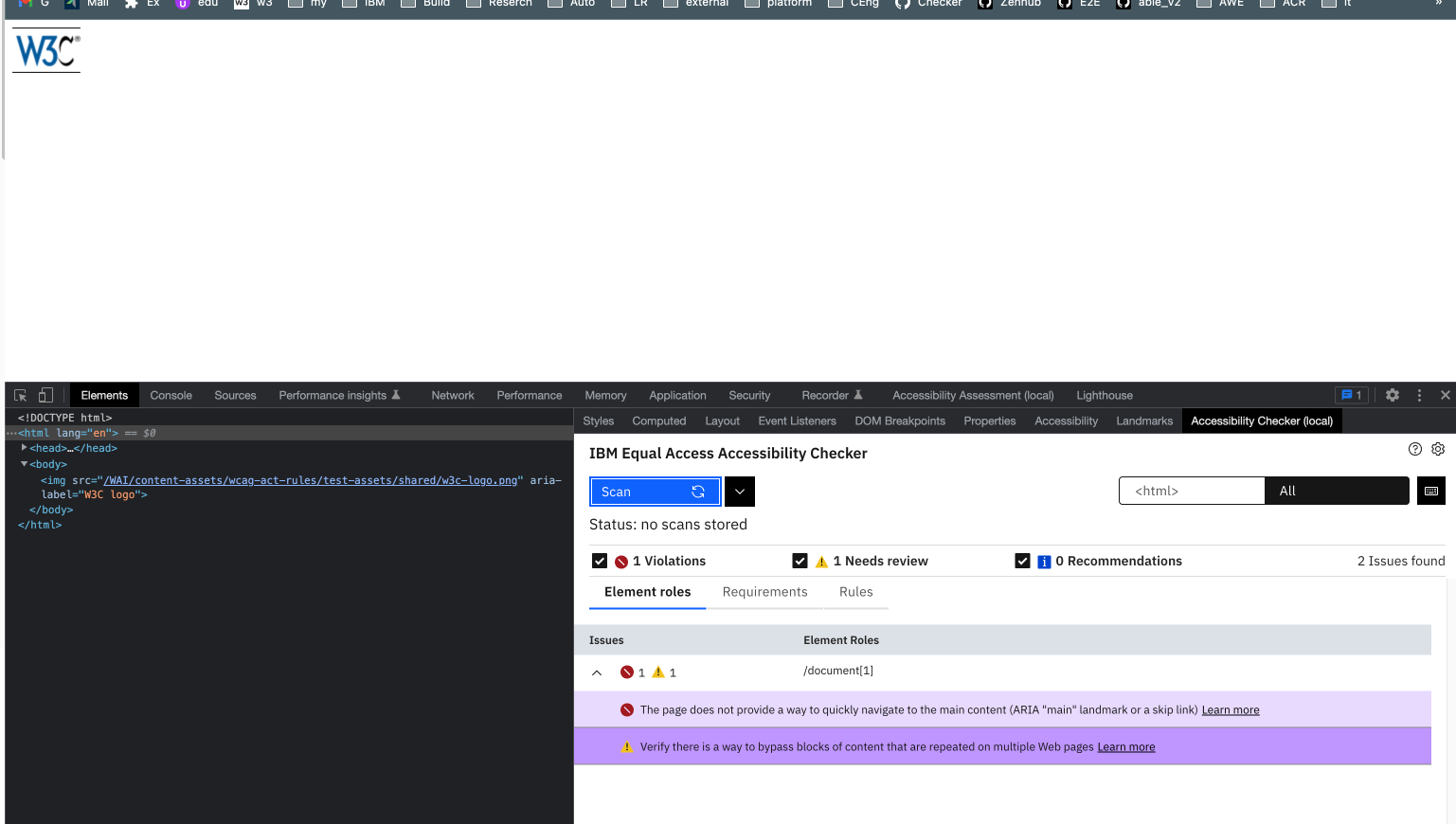This screenshot has width=1456, height=824.
Task: Open DevTools more options menu
Action: [1418, 395]
